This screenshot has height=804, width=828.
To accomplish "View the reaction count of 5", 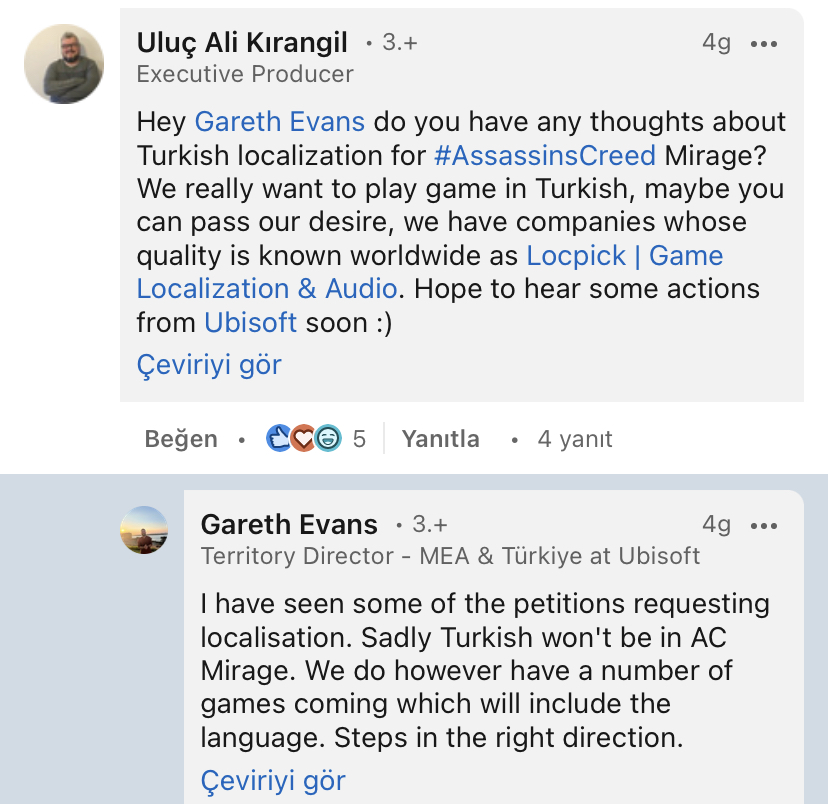I will coord(359,439).
